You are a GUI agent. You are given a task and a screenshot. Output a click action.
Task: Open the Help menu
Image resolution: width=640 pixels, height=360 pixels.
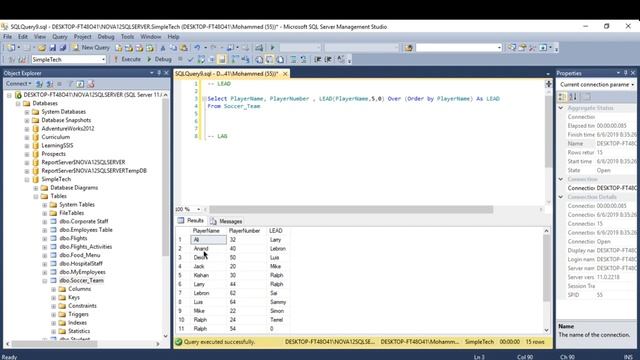(173, 37)
